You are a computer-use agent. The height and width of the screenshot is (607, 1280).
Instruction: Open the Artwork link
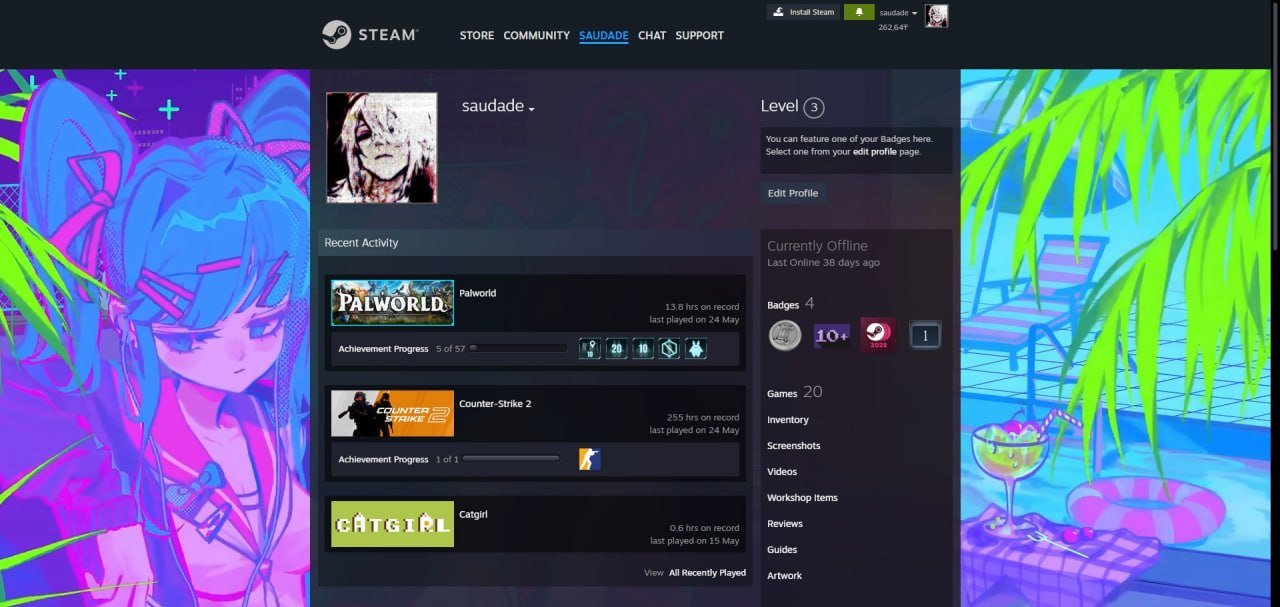tap(784, 576)
